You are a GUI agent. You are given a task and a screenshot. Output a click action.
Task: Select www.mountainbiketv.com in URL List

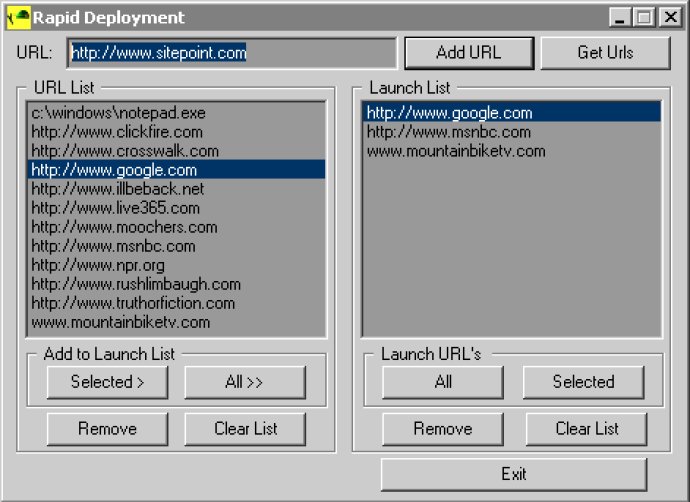[x=176, y=322]
